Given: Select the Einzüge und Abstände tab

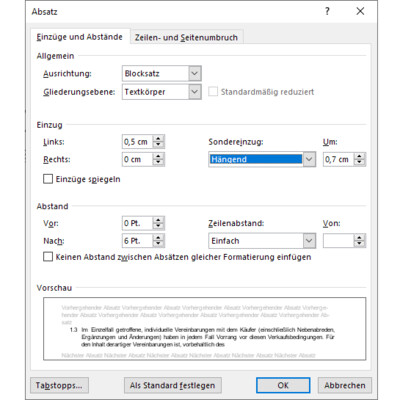Looking at the screenshot, I should click(80, 37).
